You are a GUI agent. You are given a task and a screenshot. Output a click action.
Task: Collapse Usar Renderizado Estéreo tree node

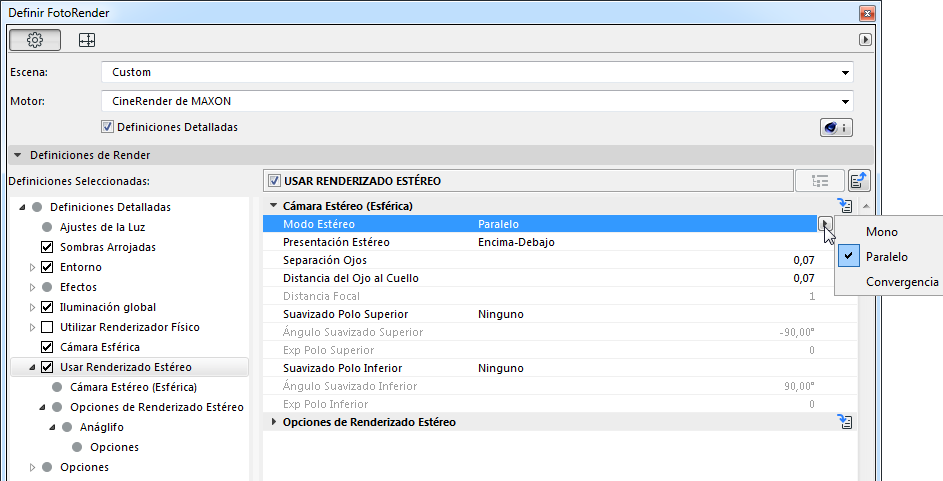tap(32, 367)
